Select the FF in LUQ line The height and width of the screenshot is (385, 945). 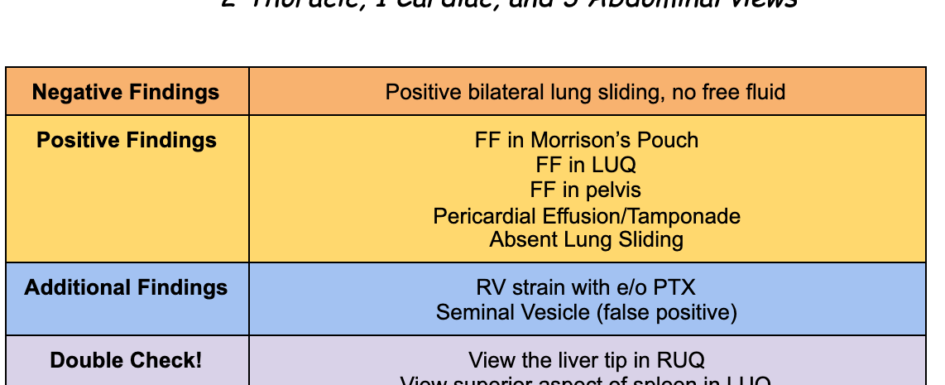pos(586,164)
